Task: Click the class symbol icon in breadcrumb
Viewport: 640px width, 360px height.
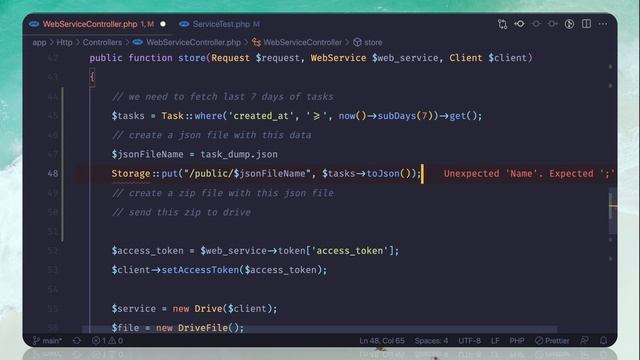Action: (x=256, y=42)
